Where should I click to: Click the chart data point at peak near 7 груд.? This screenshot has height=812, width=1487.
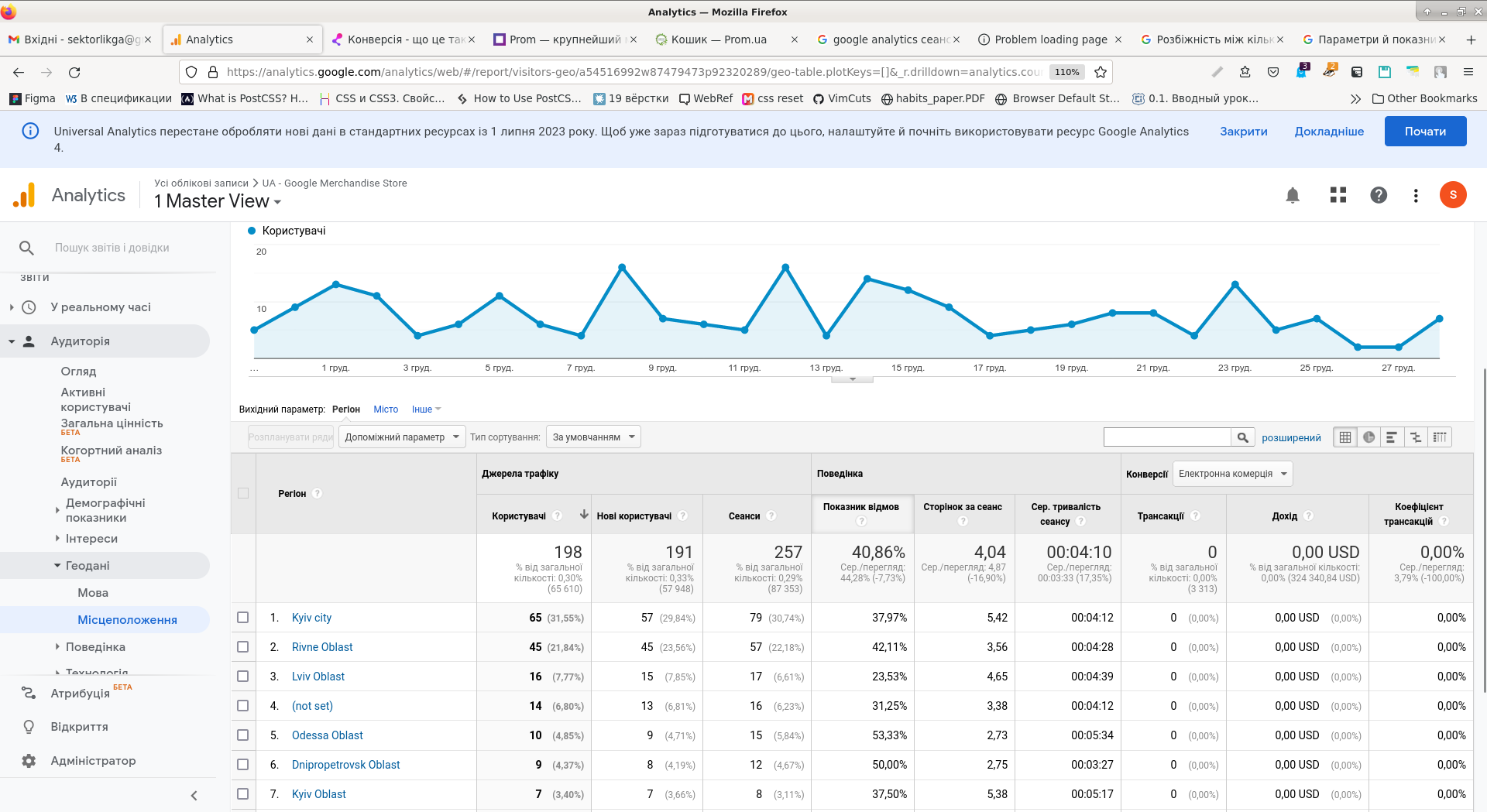click(x=622, y=268)
